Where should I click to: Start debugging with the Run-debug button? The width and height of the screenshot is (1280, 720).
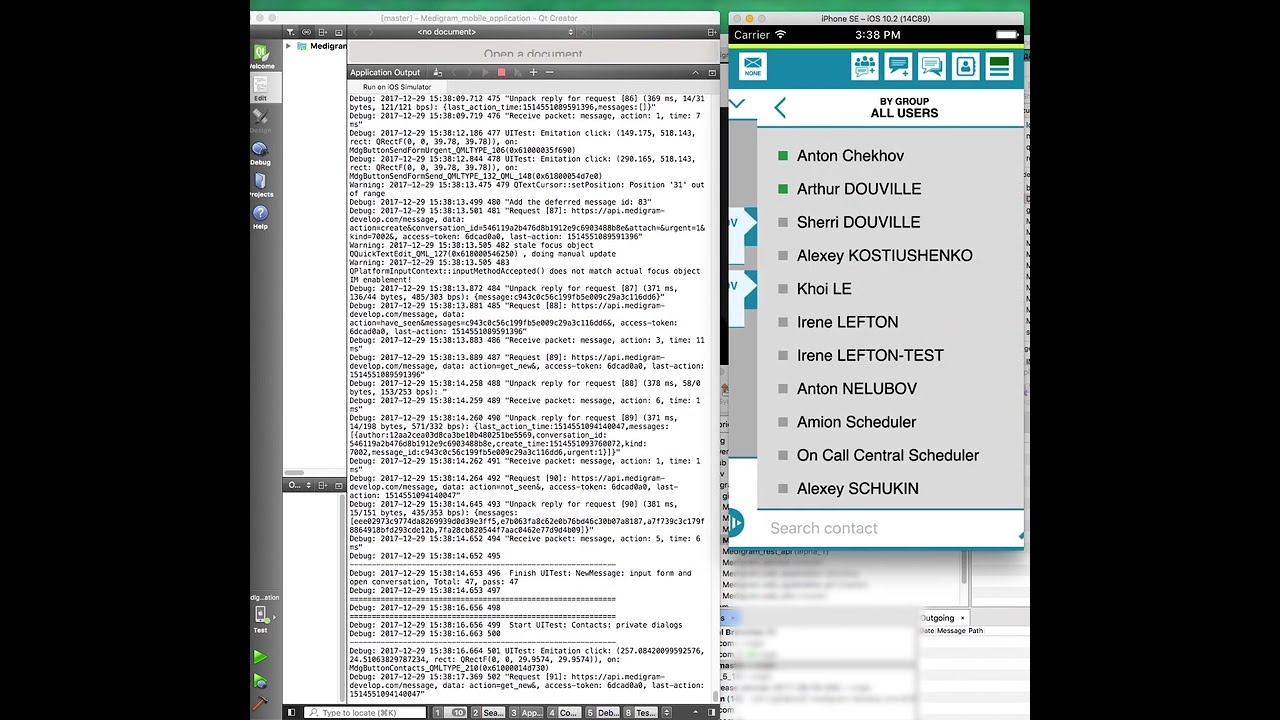(x=260, y=681)
